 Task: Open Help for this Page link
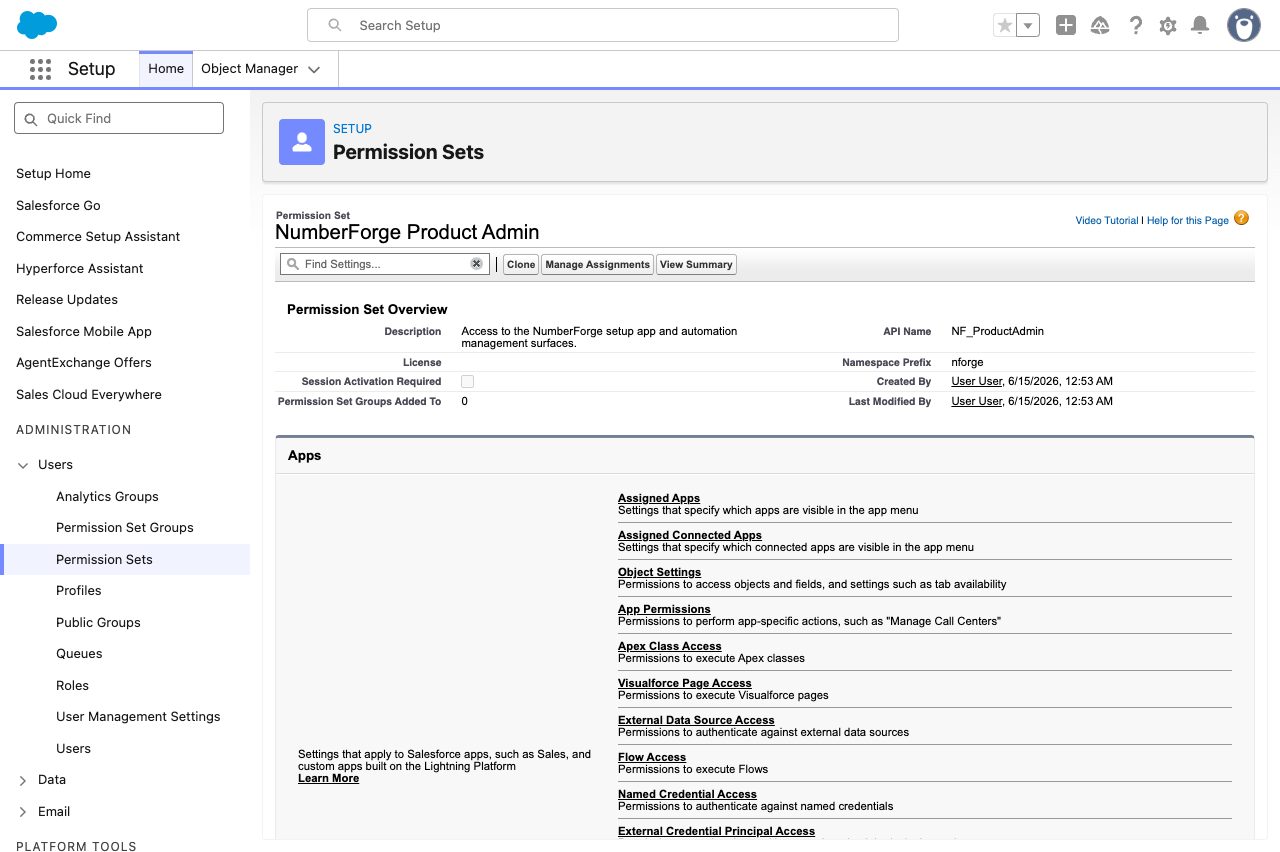point(1188,220)
